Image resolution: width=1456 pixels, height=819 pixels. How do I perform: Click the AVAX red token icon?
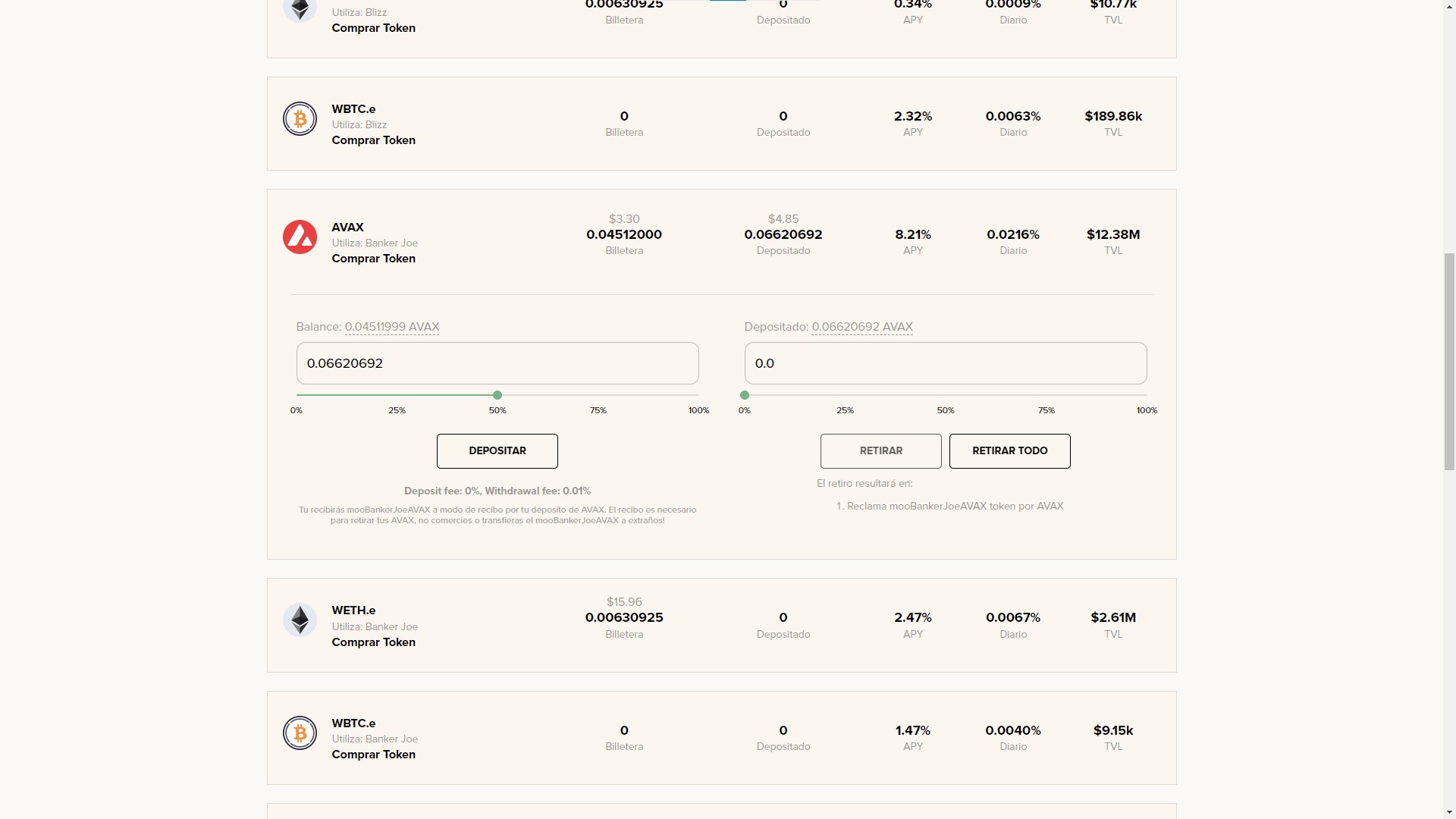coord(300,237)
